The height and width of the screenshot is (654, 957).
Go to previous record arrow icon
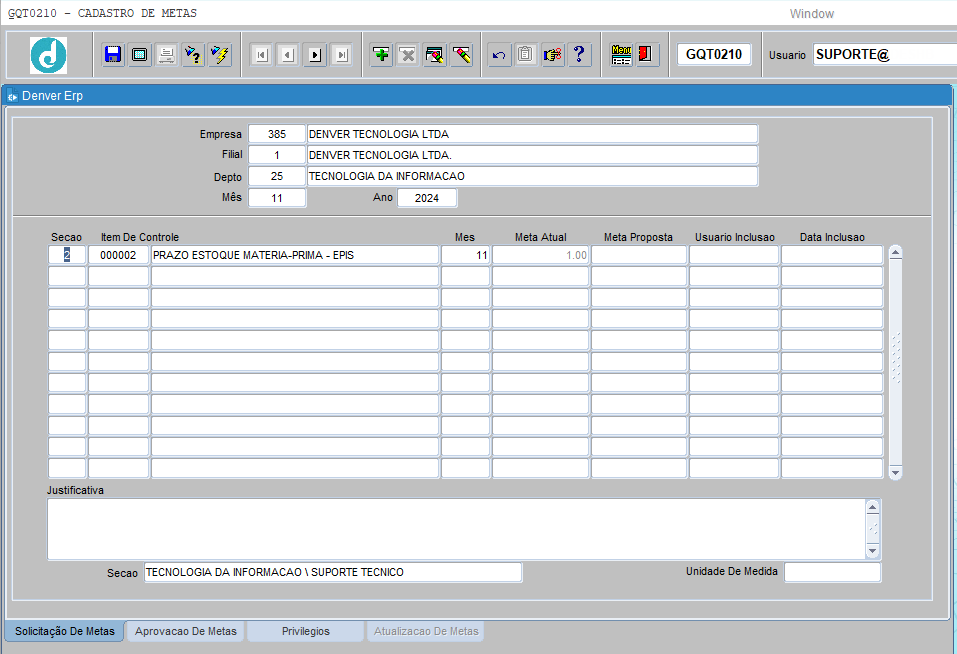tap(288, 55)
